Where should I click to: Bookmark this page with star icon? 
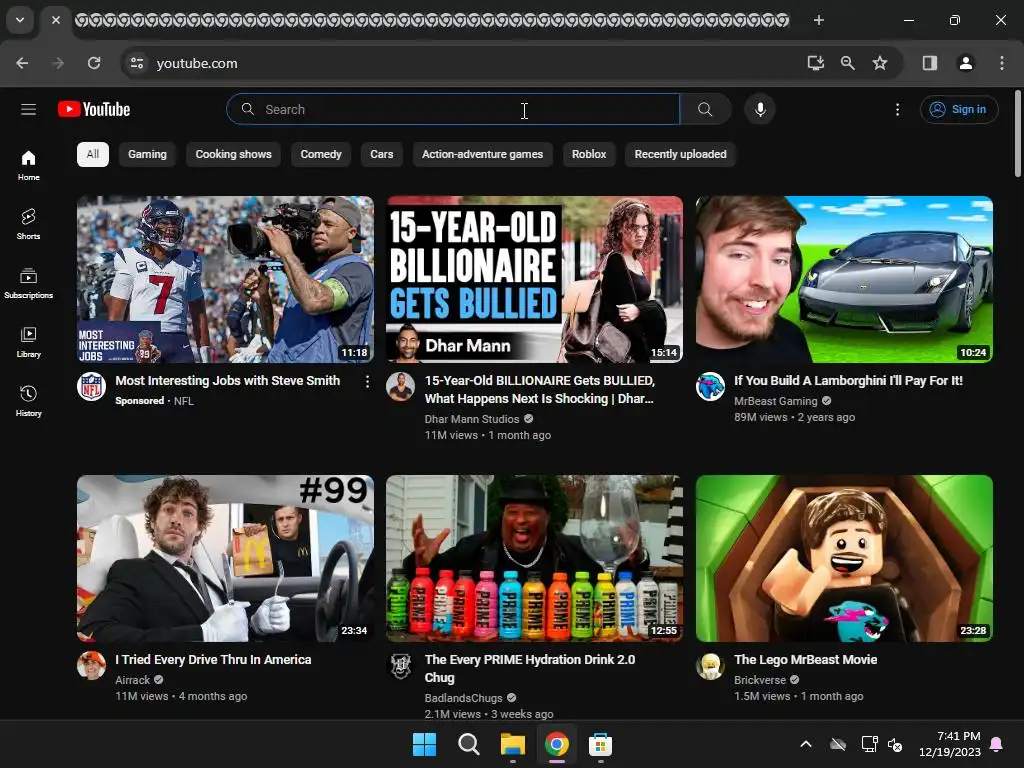880,63
